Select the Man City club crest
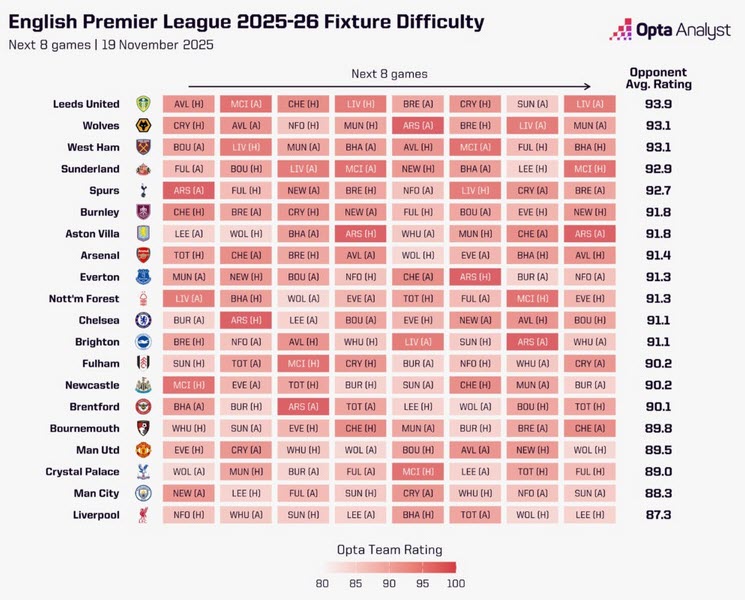 click(141, 493)
